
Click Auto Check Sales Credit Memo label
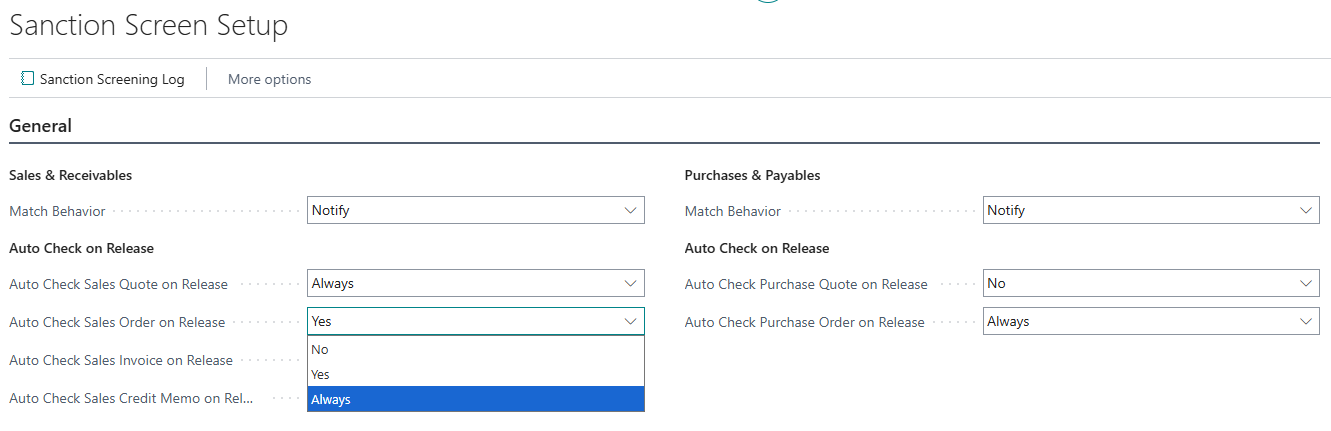132,398
